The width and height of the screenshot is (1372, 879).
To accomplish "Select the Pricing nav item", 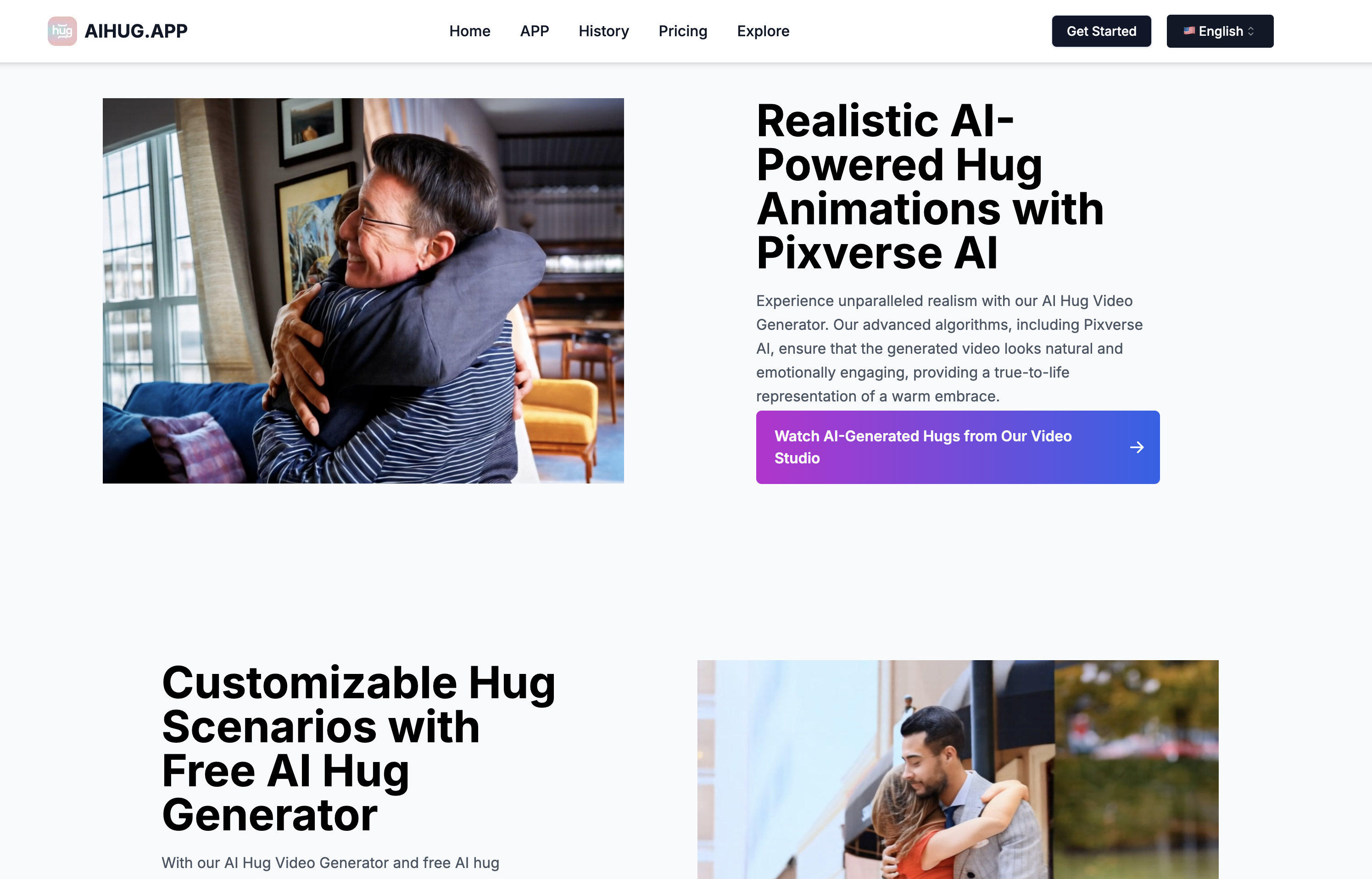I will pyautogui.click(x=683, y=31).
